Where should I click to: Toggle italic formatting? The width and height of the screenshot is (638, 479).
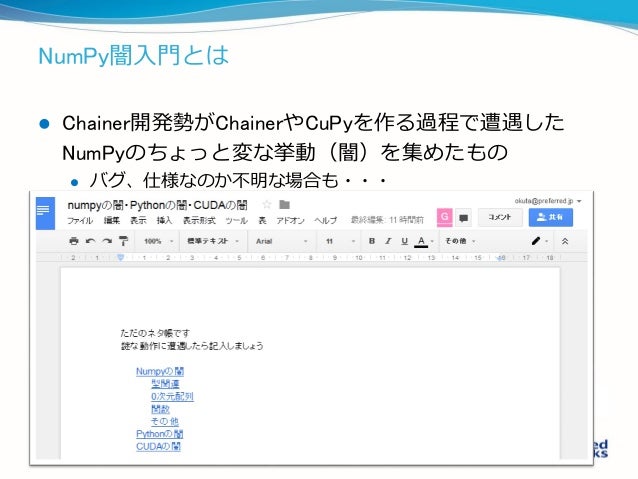click(388, 241)
